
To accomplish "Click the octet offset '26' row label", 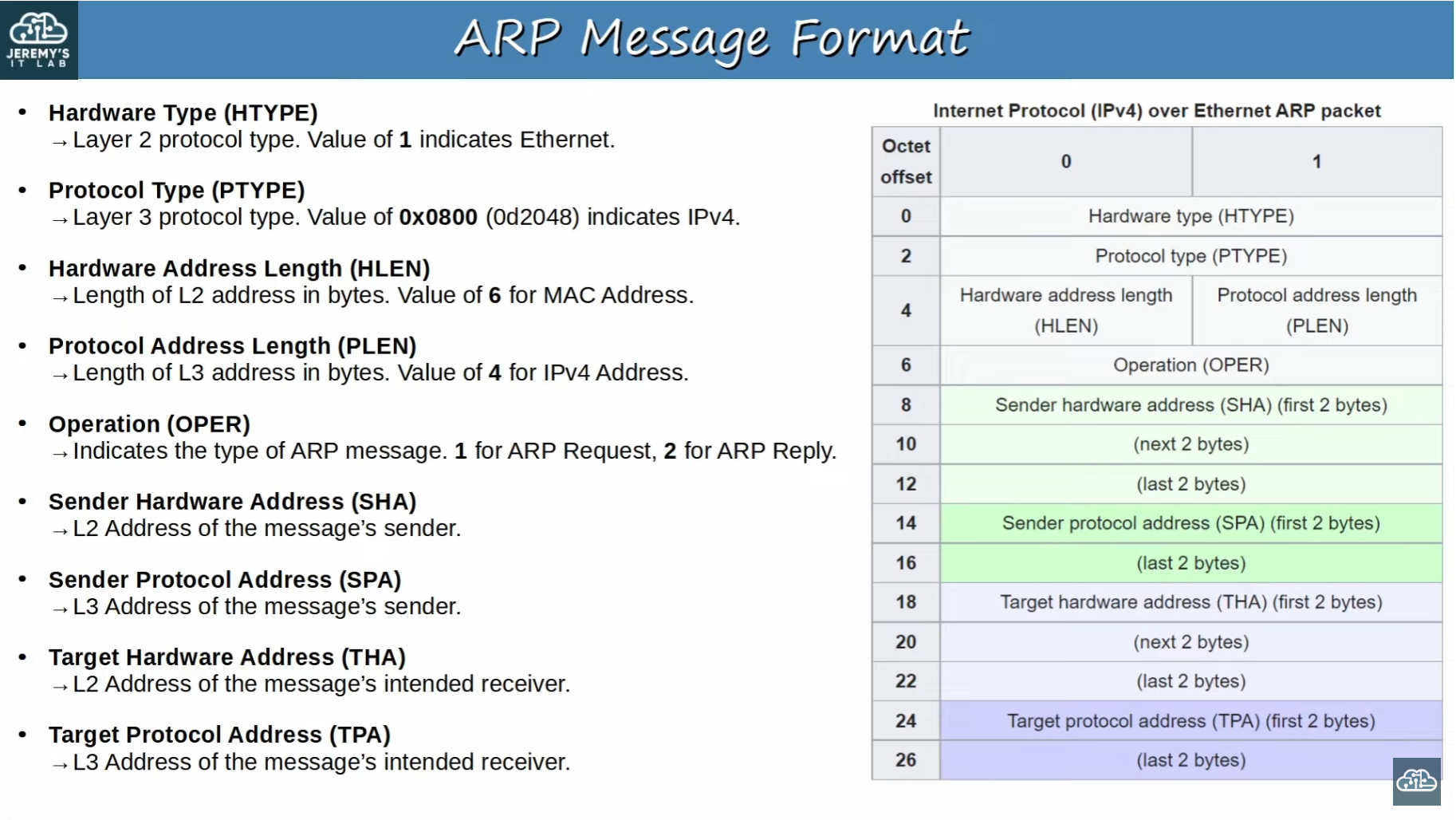I will (x=907, y=760).
